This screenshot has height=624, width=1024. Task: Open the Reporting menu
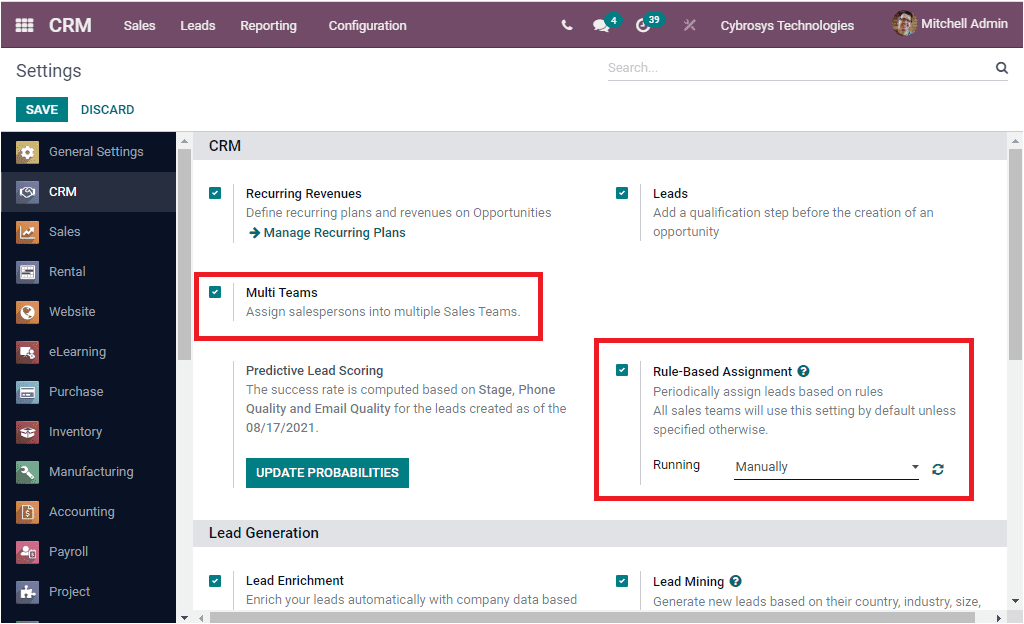click(268, 25)
